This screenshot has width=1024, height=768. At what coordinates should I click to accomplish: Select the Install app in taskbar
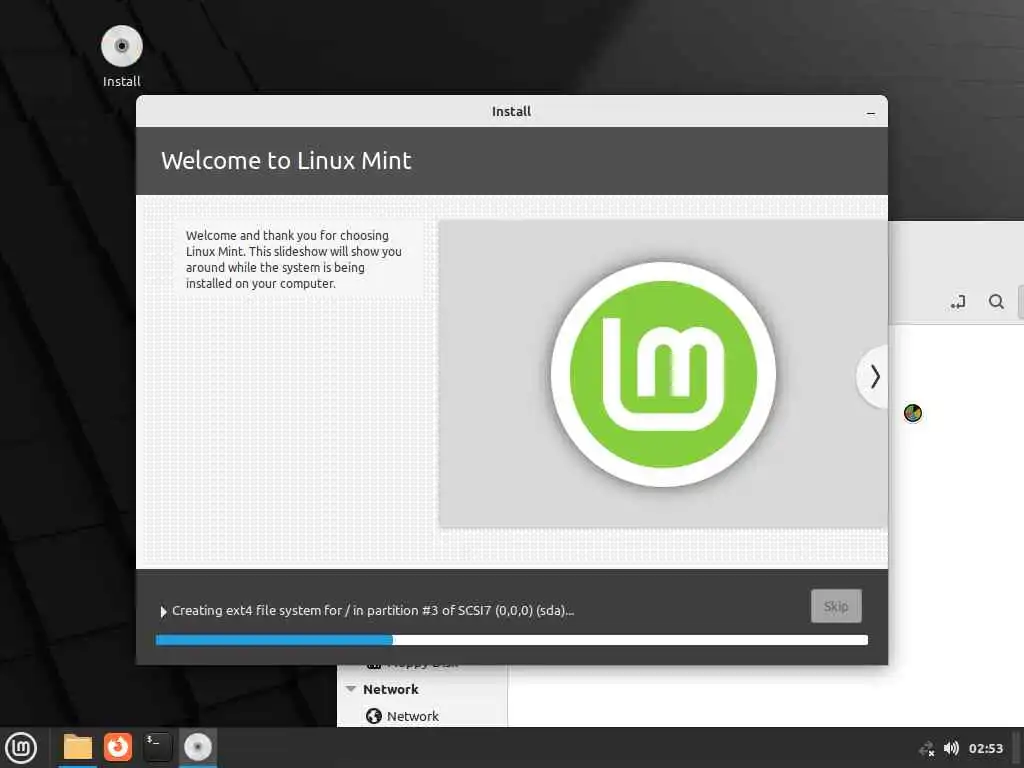click(x=197, y=747)
